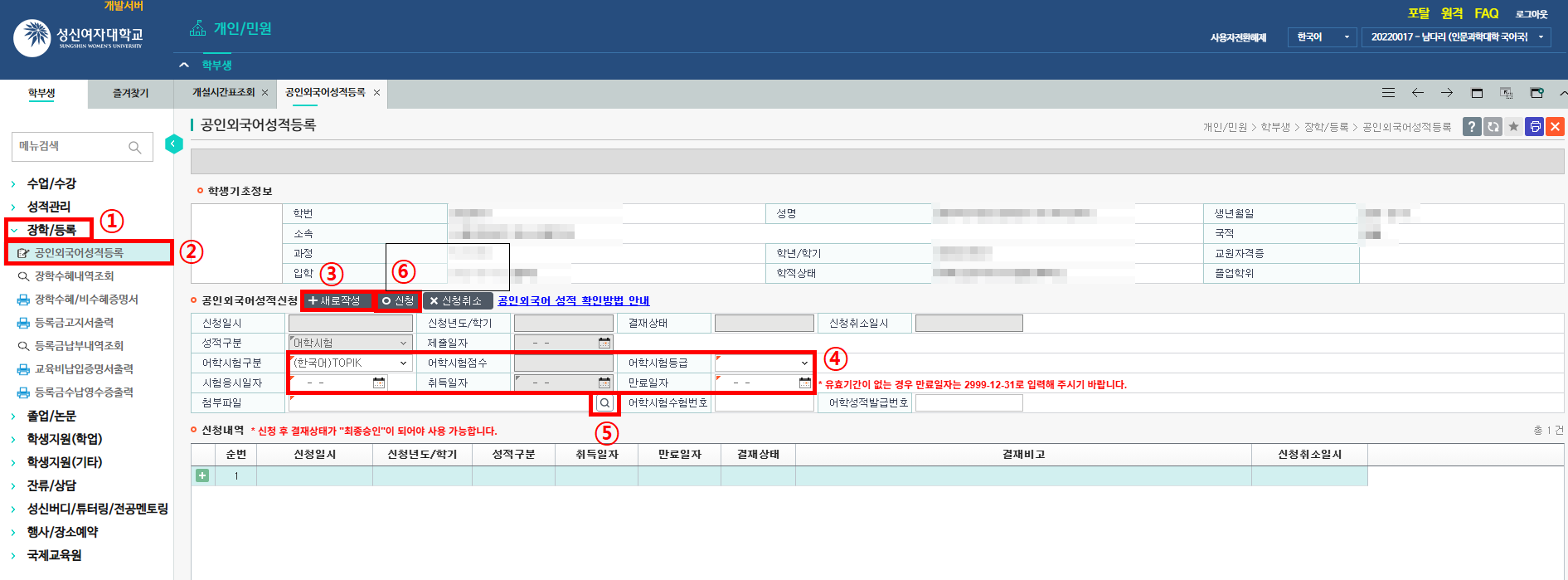Open the 성적구분 어학시험 dropdown
Image resolution: width=1568 pixels, height=580 pixels.
(x=351, y=343)
